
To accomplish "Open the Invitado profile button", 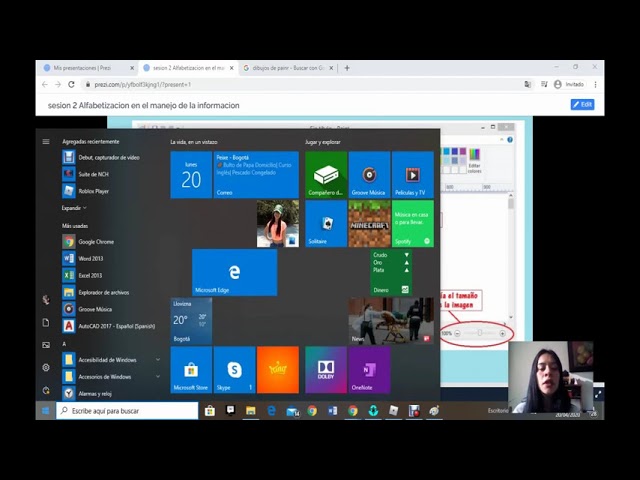I will coord(569,84).
